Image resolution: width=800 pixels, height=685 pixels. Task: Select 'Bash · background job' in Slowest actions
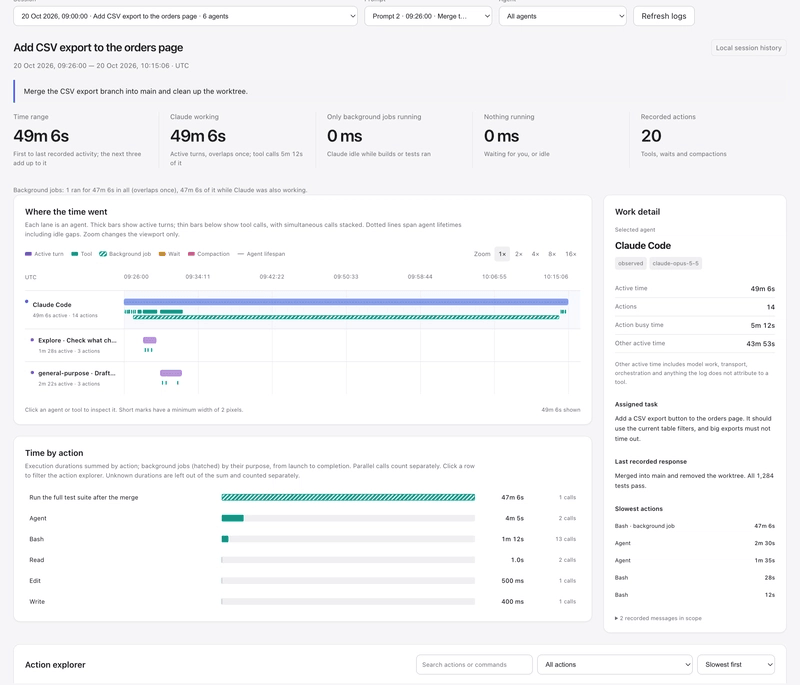(x=695, y=526)
